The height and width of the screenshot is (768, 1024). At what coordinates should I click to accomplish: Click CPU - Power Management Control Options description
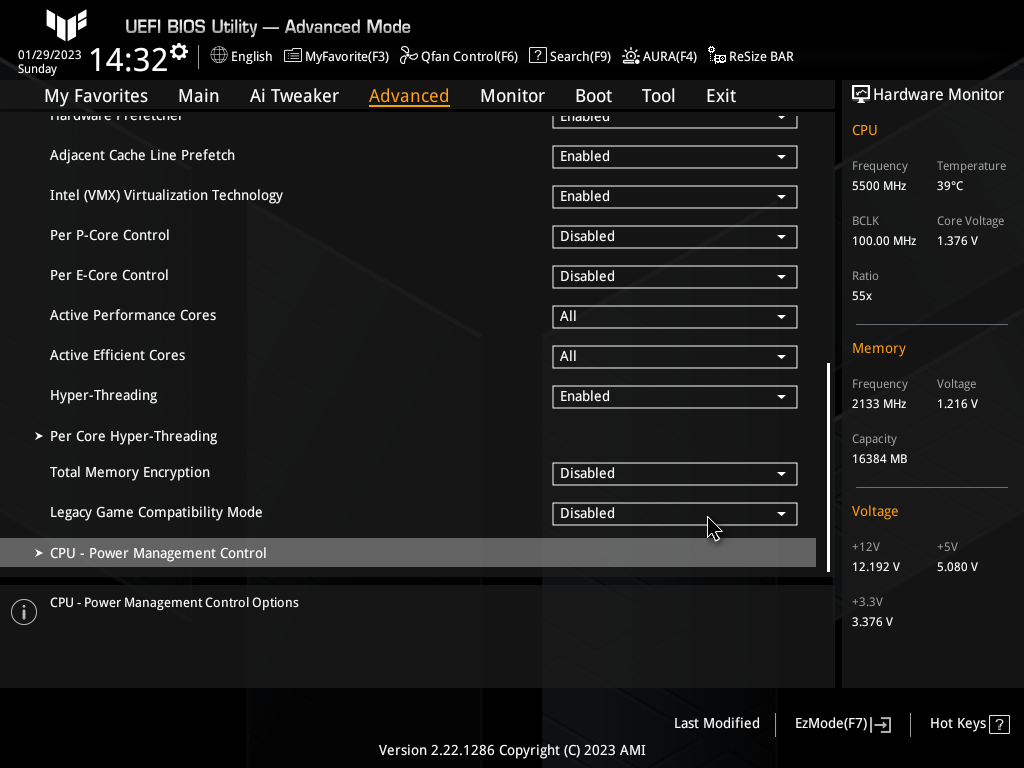click(x=174, y=603)
